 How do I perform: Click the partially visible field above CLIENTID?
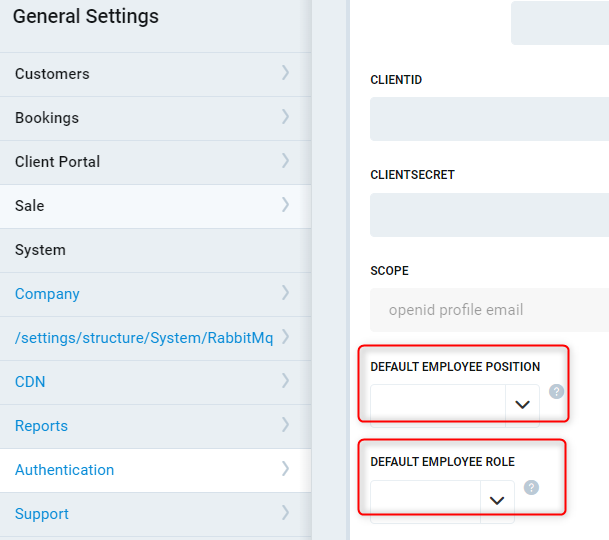click(x=559, y=23)
